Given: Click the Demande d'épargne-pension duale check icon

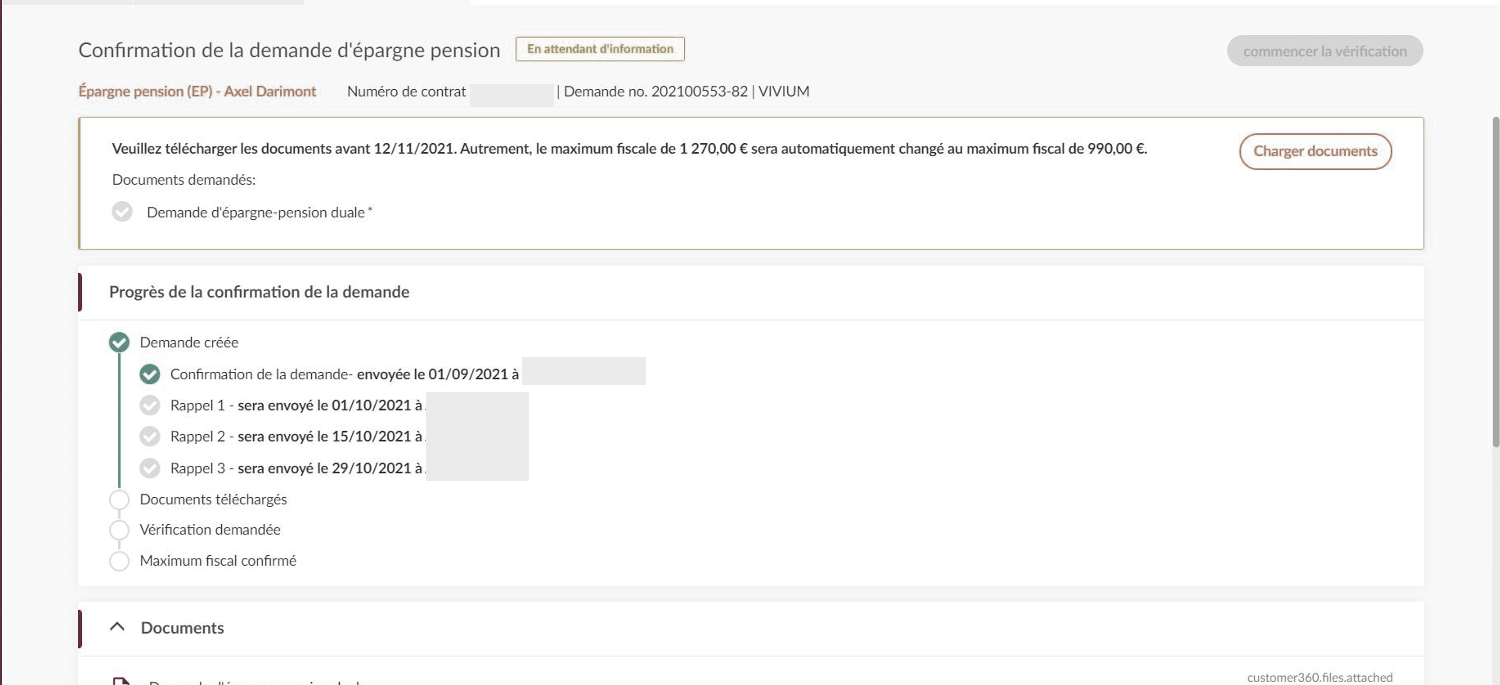Looking at the screenshot, I should pyautogui.click(x=122, y=212).
